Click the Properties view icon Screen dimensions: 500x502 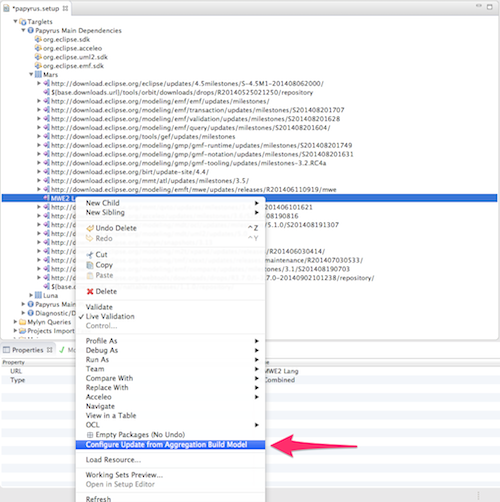6,350
